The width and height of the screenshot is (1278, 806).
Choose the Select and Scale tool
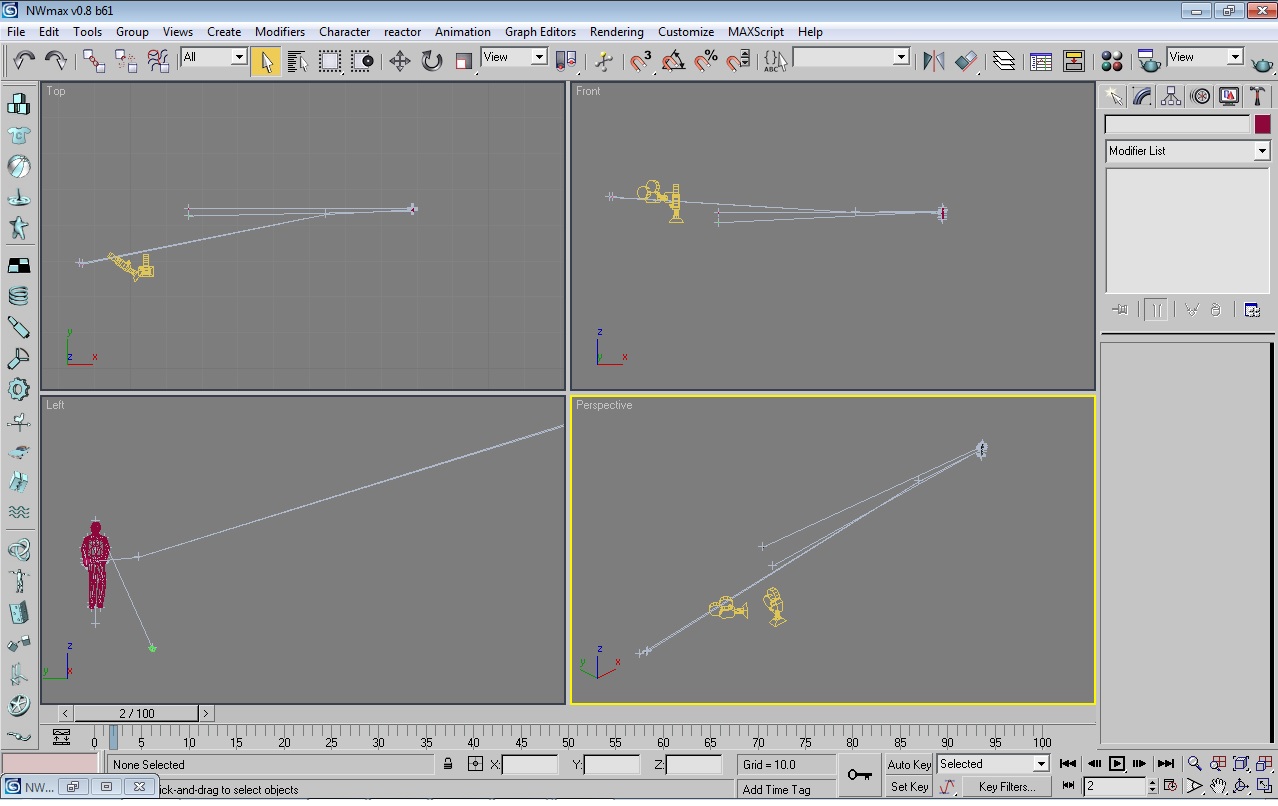(x=463, y=61)
